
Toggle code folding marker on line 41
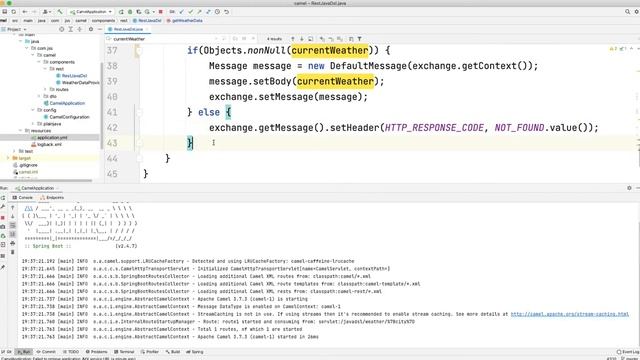tap(139, 112)
